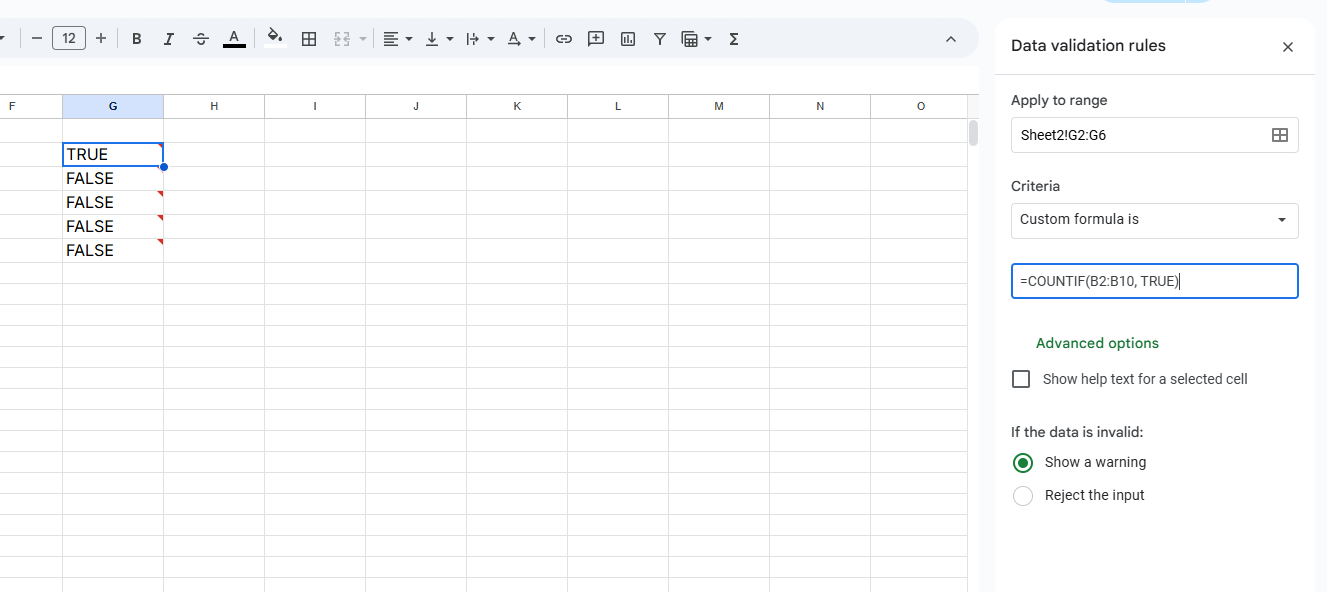This screenshot has width=1327, height=592.
Task: Open the functions sigma menu
Action: tap(734, 39)
